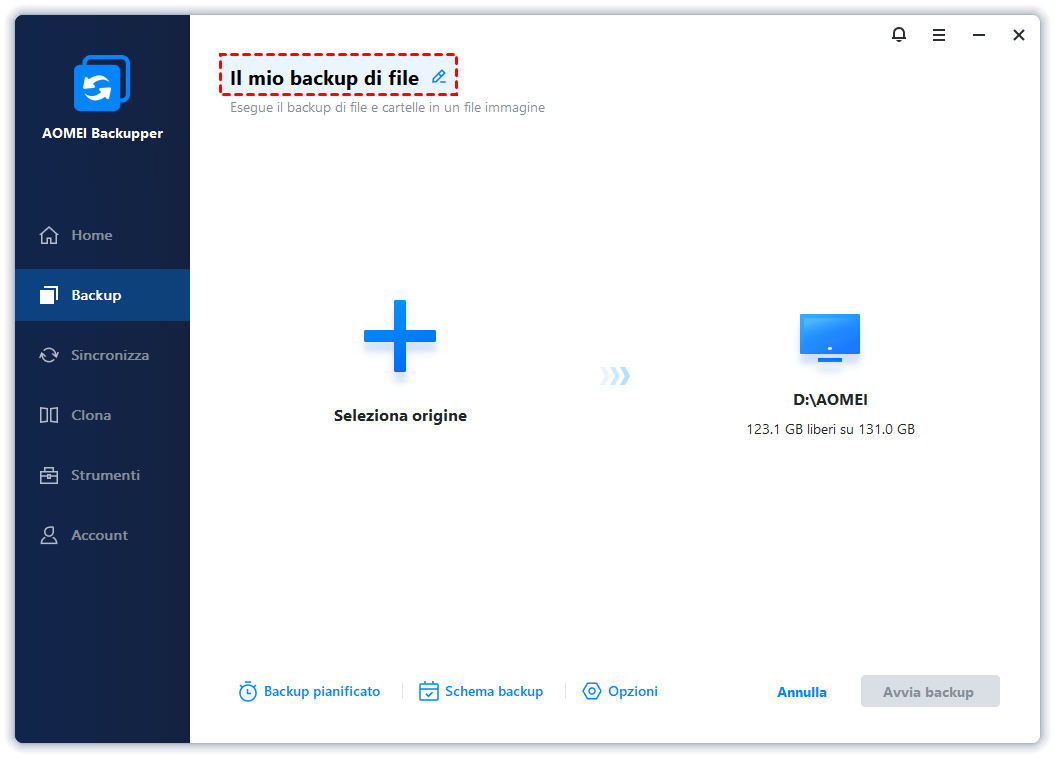Click the clock icon for Backup pianificato
The height and width of the screenshot is (758, 1055).
(248, 691)
